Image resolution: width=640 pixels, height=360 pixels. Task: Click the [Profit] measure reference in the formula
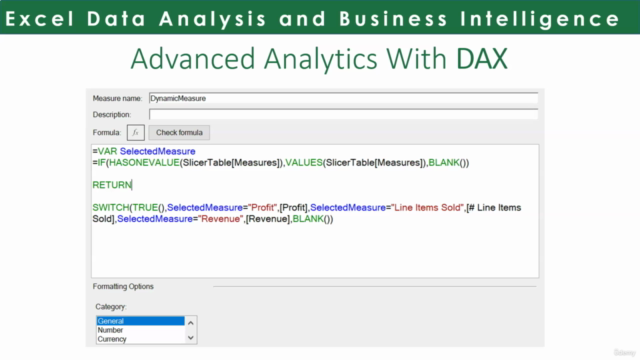coord(293,207)
